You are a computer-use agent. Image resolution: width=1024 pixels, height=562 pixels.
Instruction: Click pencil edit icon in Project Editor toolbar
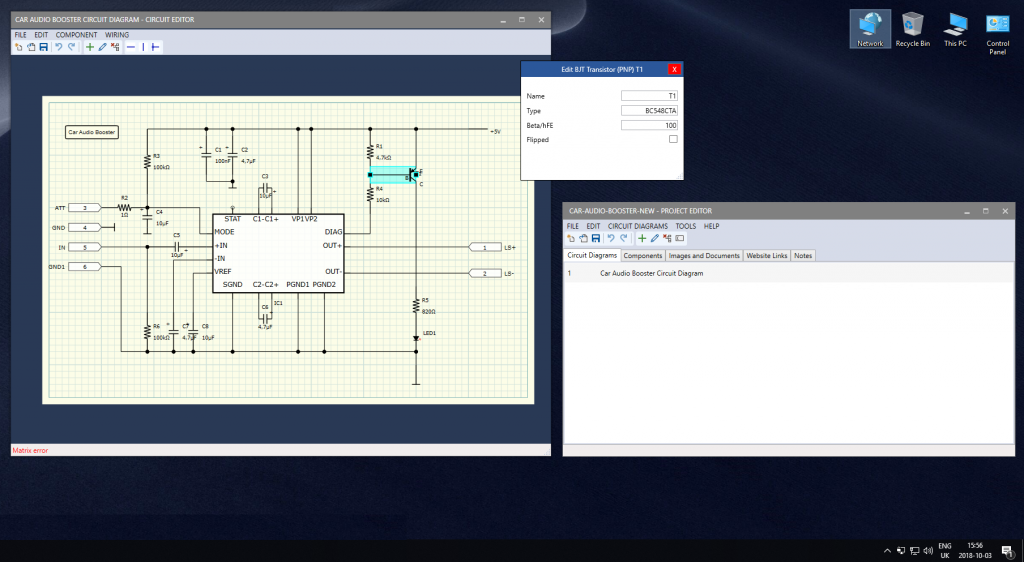pos(654,238)
